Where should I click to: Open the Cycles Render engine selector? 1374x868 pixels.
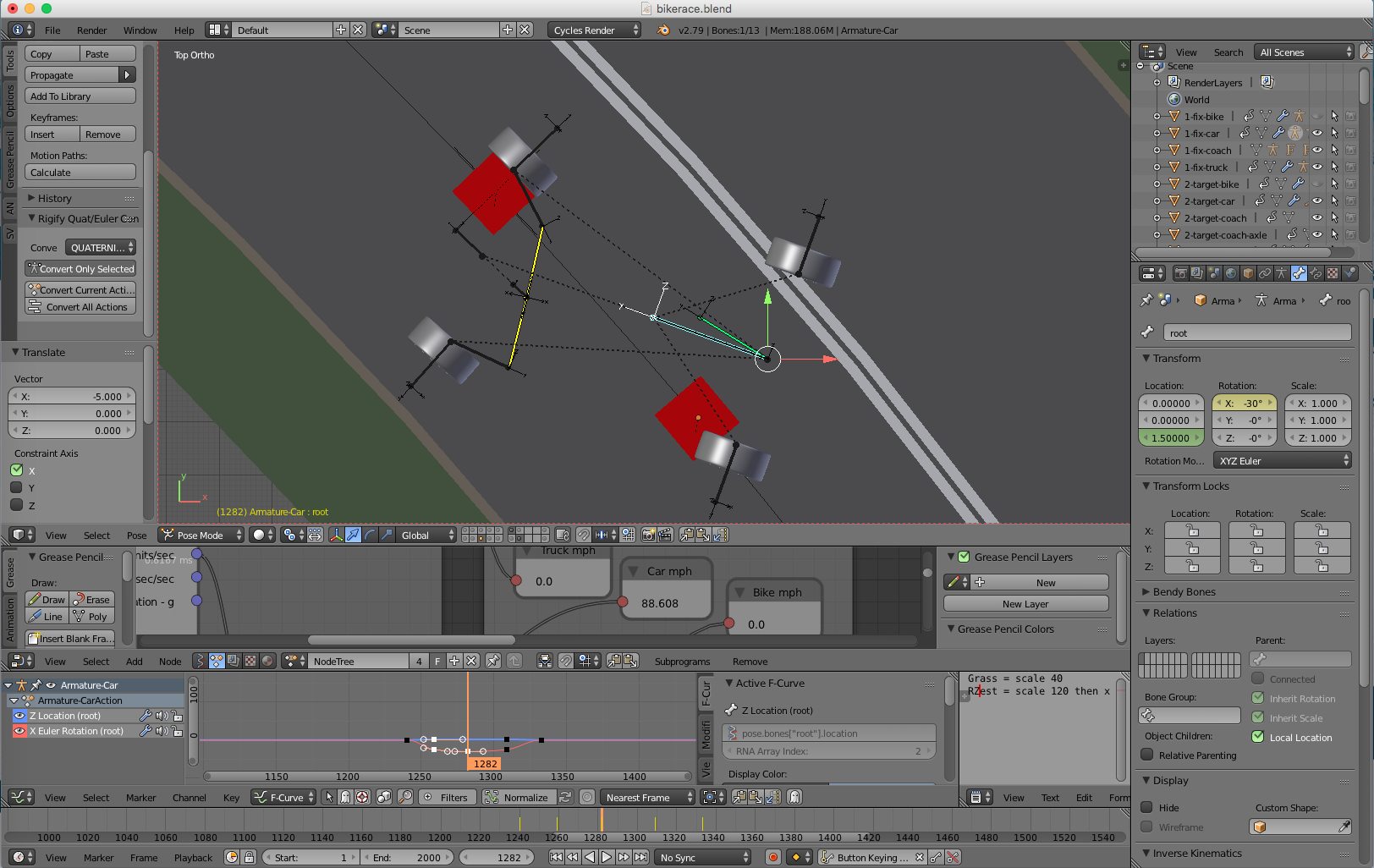[594, 30]
